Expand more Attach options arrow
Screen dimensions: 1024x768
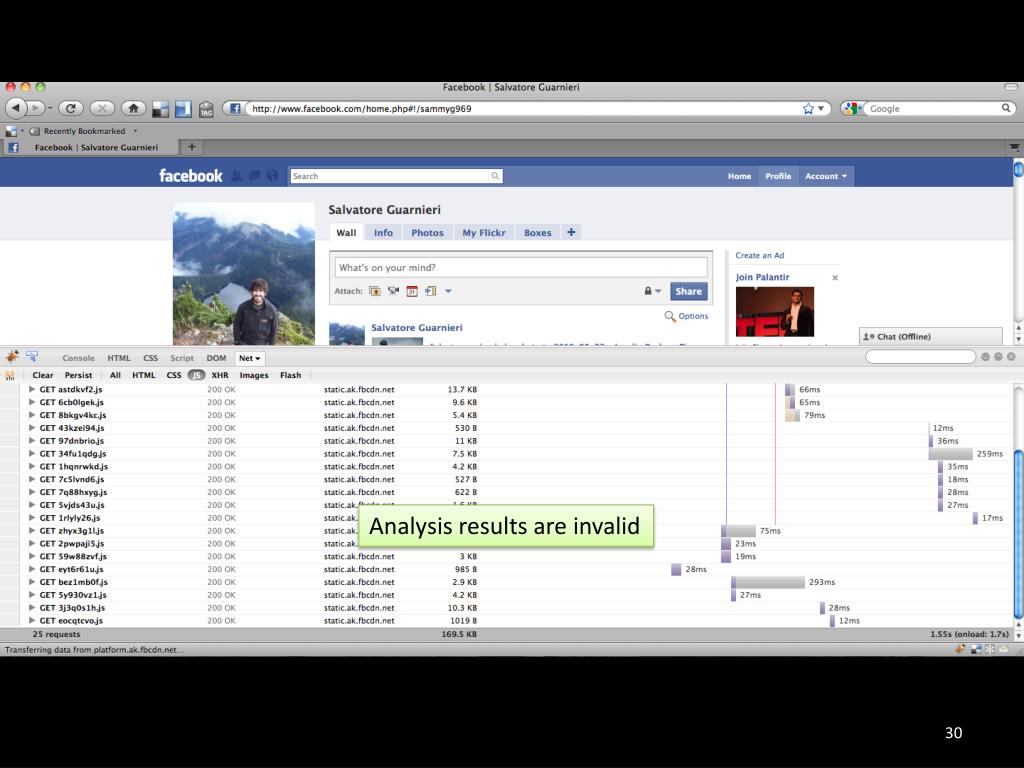click(448, 291)
